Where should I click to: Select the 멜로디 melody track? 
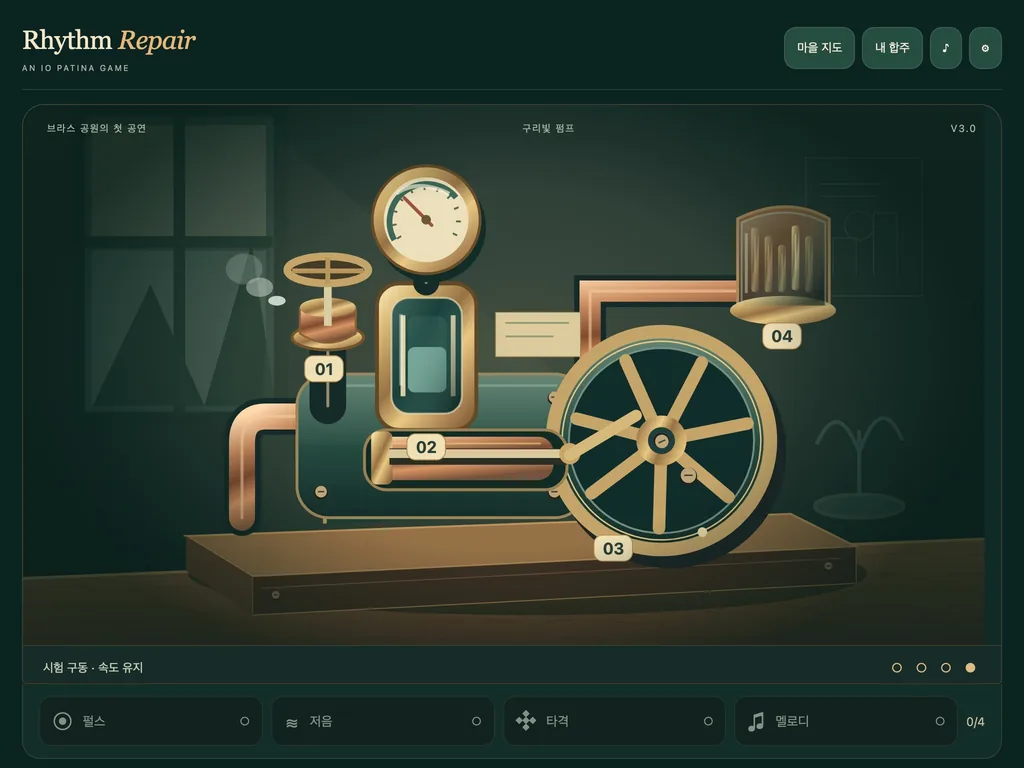[846, 721]
